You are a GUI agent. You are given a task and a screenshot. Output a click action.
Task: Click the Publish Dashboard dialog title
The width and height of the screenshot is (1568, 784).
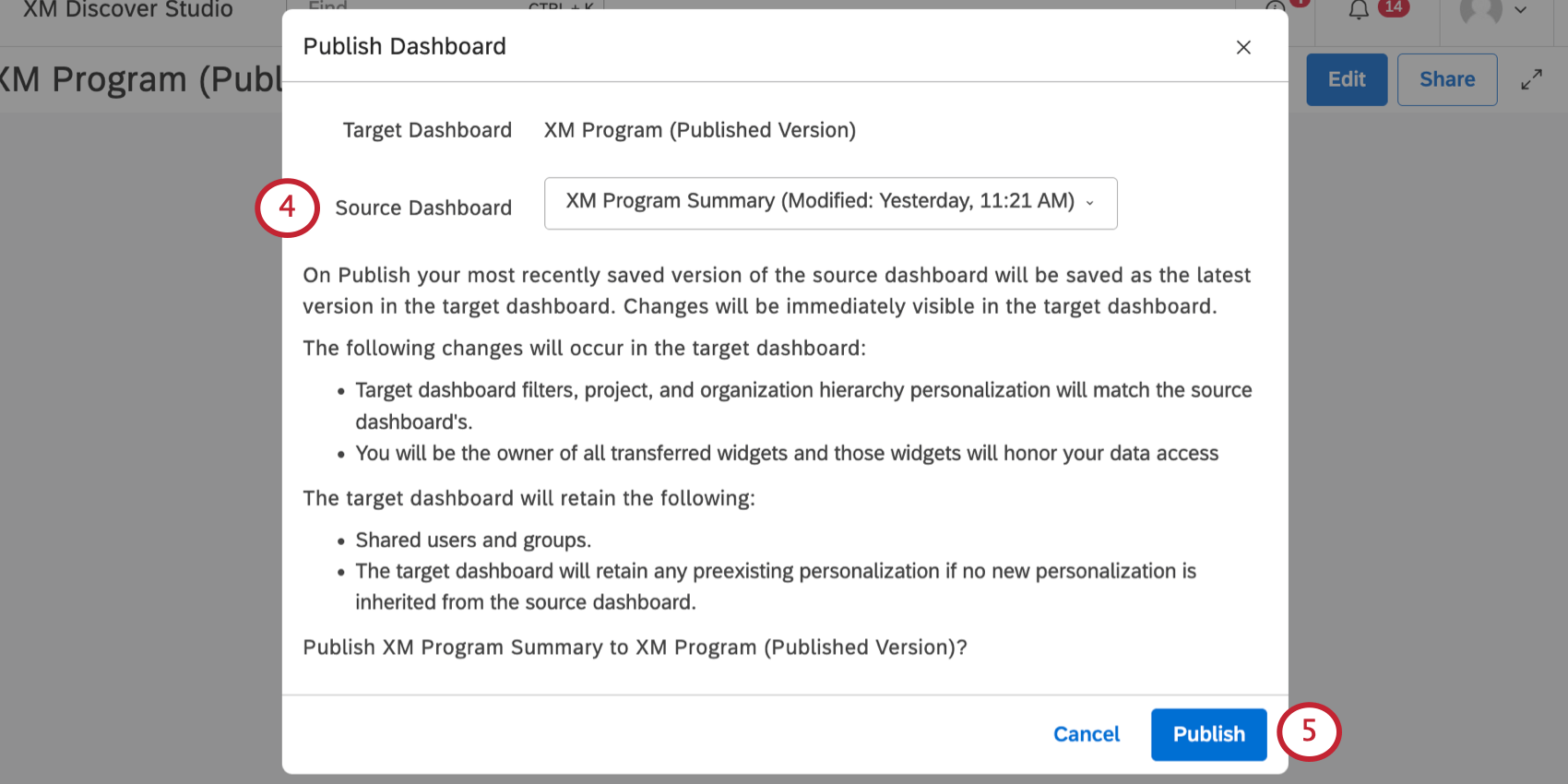404,46
